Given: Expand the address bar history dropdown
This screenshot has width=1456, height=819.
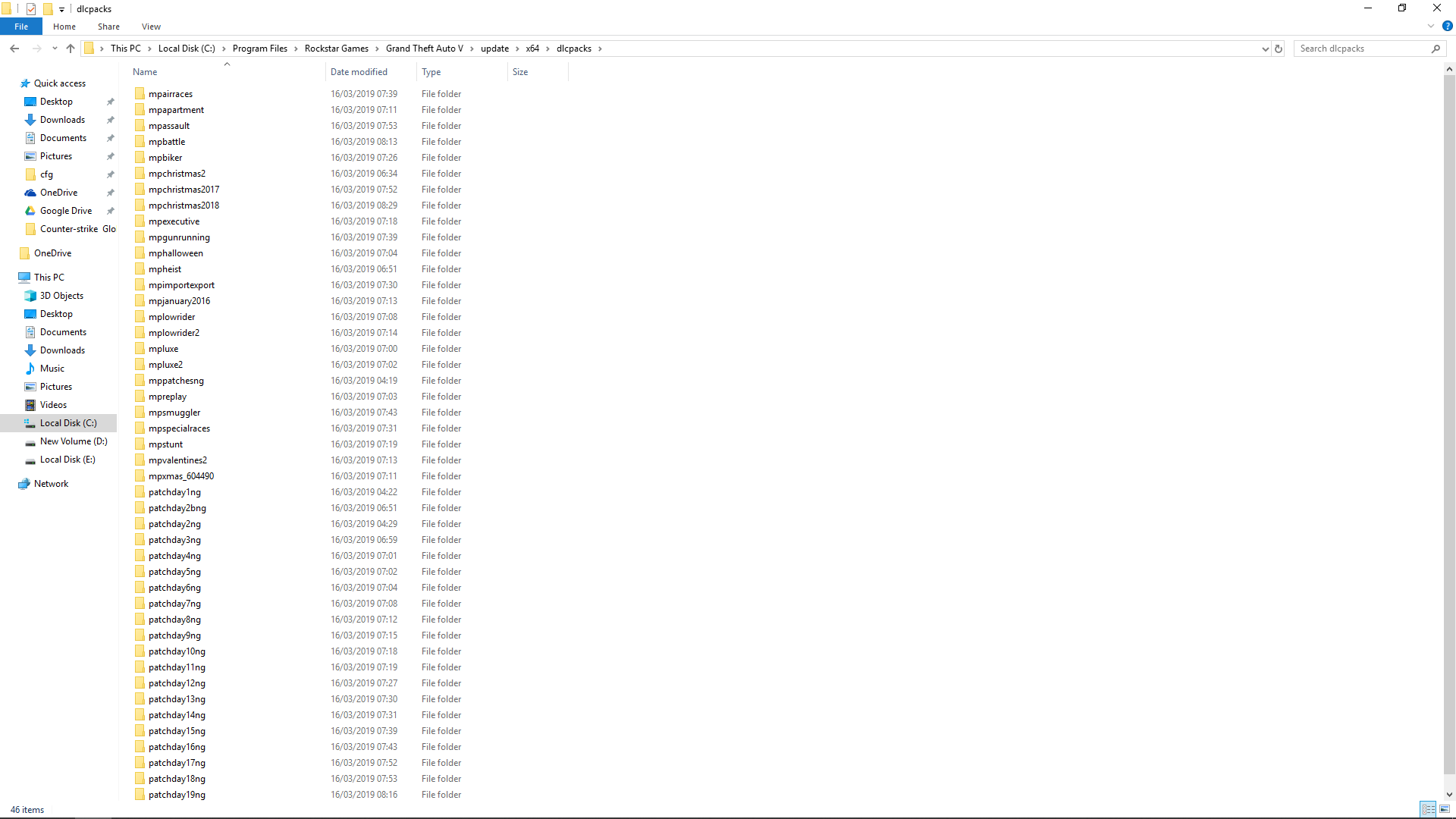Looking at the screenshot, I should pos(1265,49).
